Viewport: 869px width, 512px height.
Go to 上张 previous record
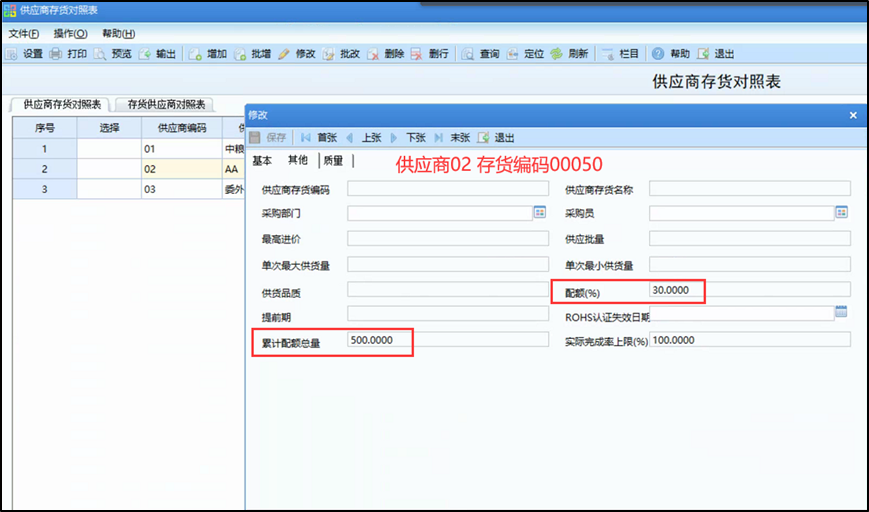click(364, 137)
